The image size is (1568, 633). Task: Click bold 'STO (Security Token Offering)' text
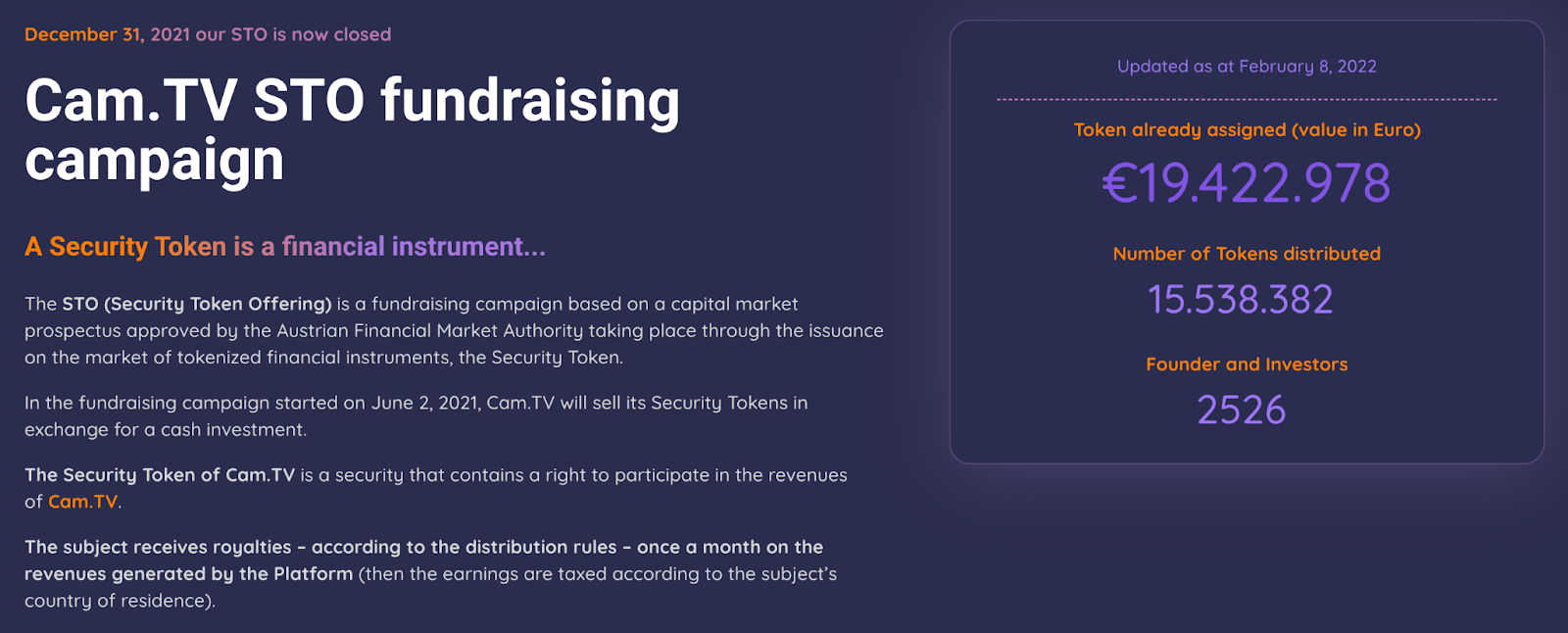click(198, 304)
